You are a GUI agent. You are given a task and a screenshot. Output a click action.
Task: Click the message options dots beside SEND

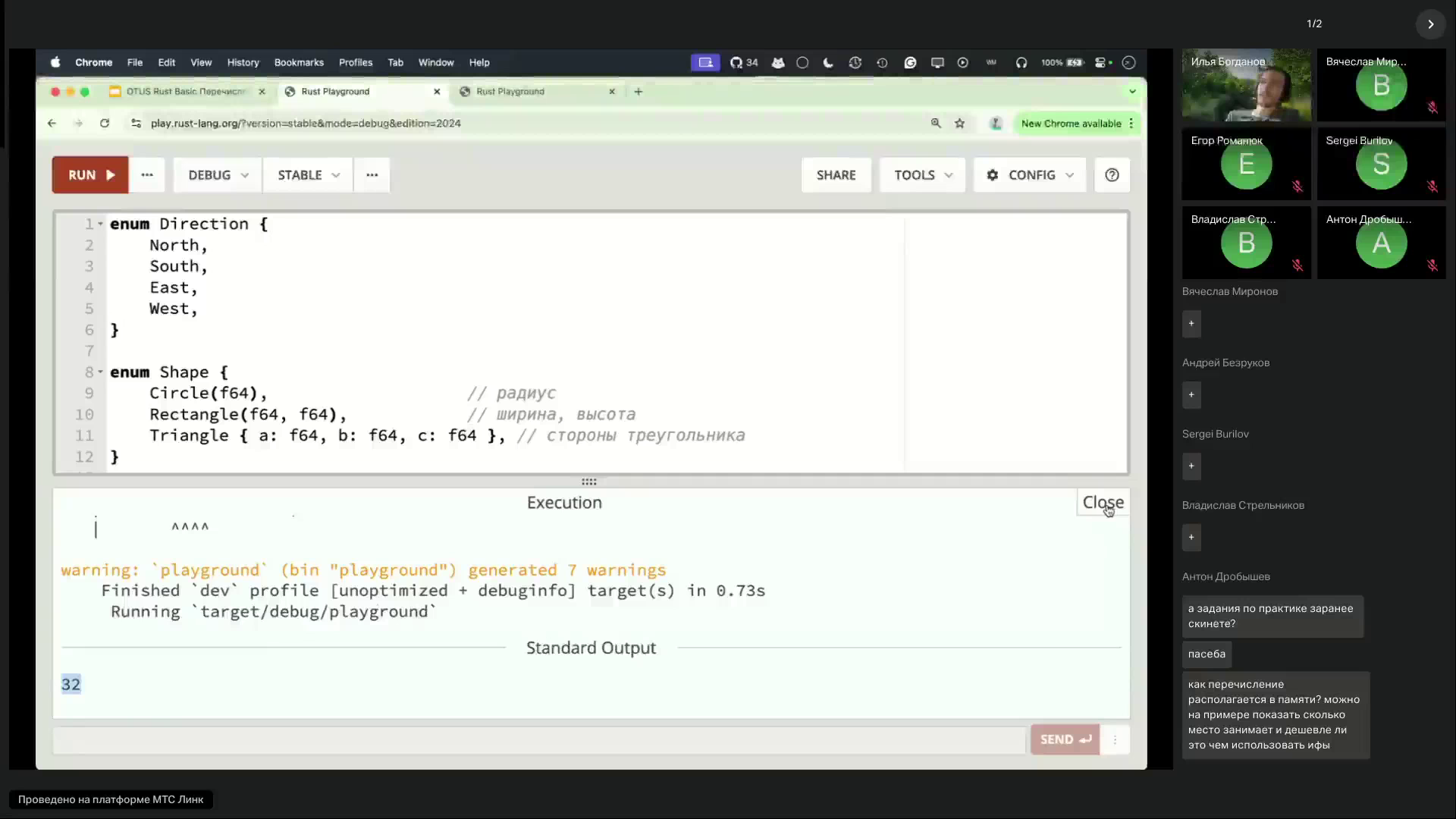[1115, 739]
